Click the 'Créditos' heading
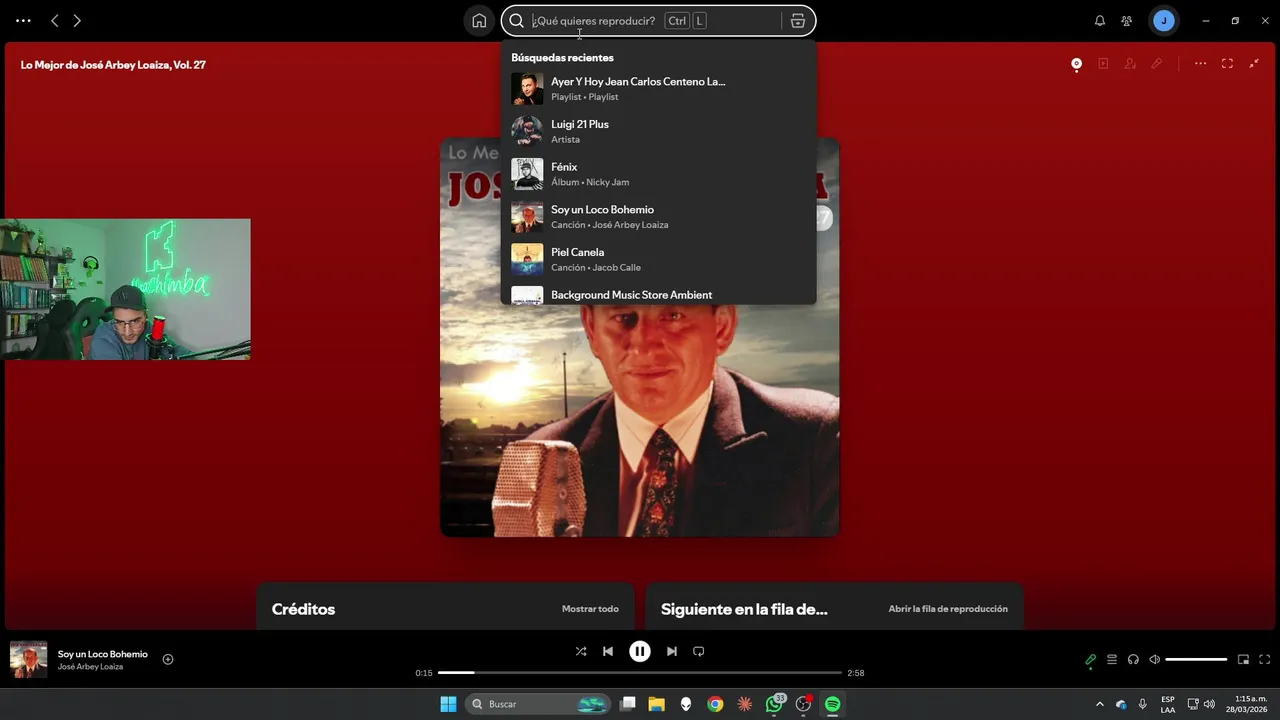 coord(303,609)
